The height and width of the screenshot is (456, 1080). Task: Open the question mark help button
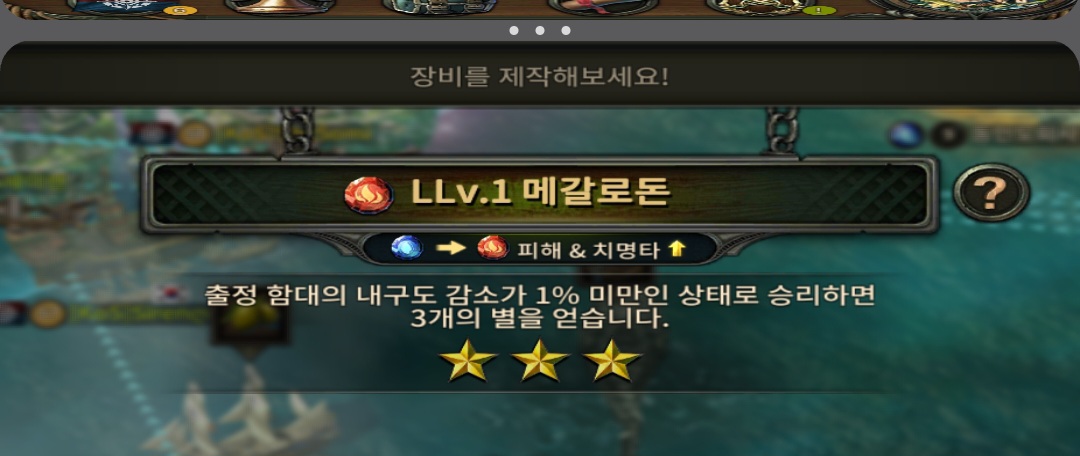click(991, 194)
